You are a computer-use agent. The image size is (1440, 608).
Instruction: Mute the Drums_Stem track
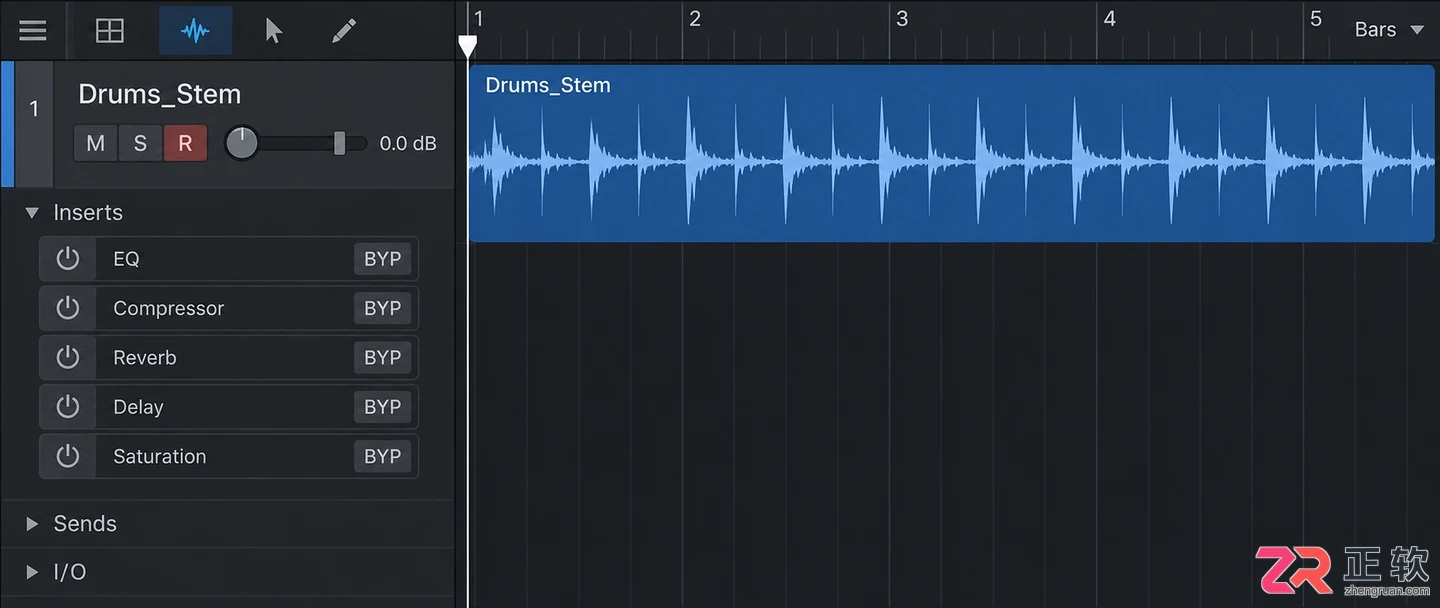coord(96,143)
